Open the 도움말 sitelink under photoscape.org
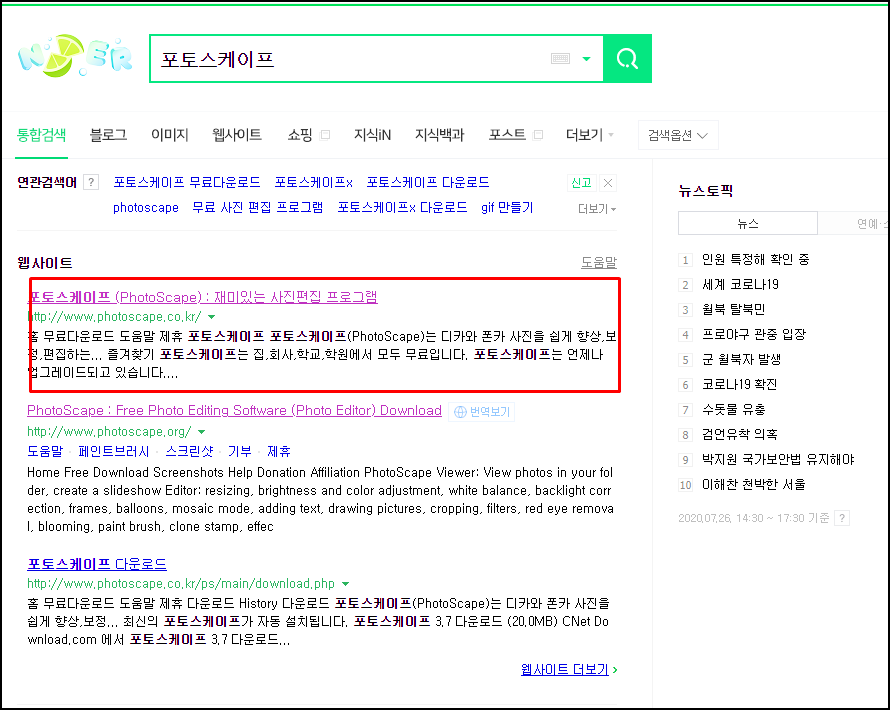The width and height of the screenshot is (890, 710). click(x=45, y=452)
